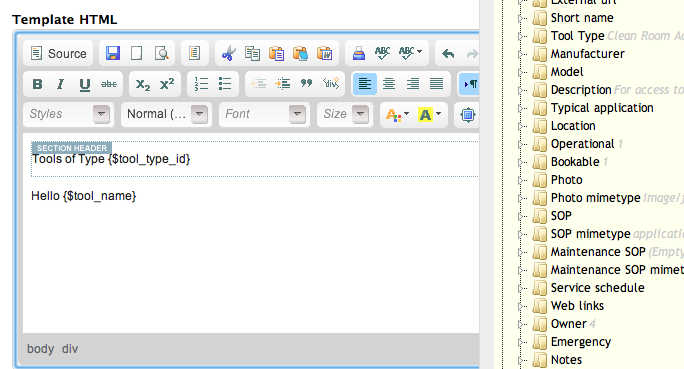Click the SOP folder icon
The width and height of the screenshot is (684, 369).
540,216
